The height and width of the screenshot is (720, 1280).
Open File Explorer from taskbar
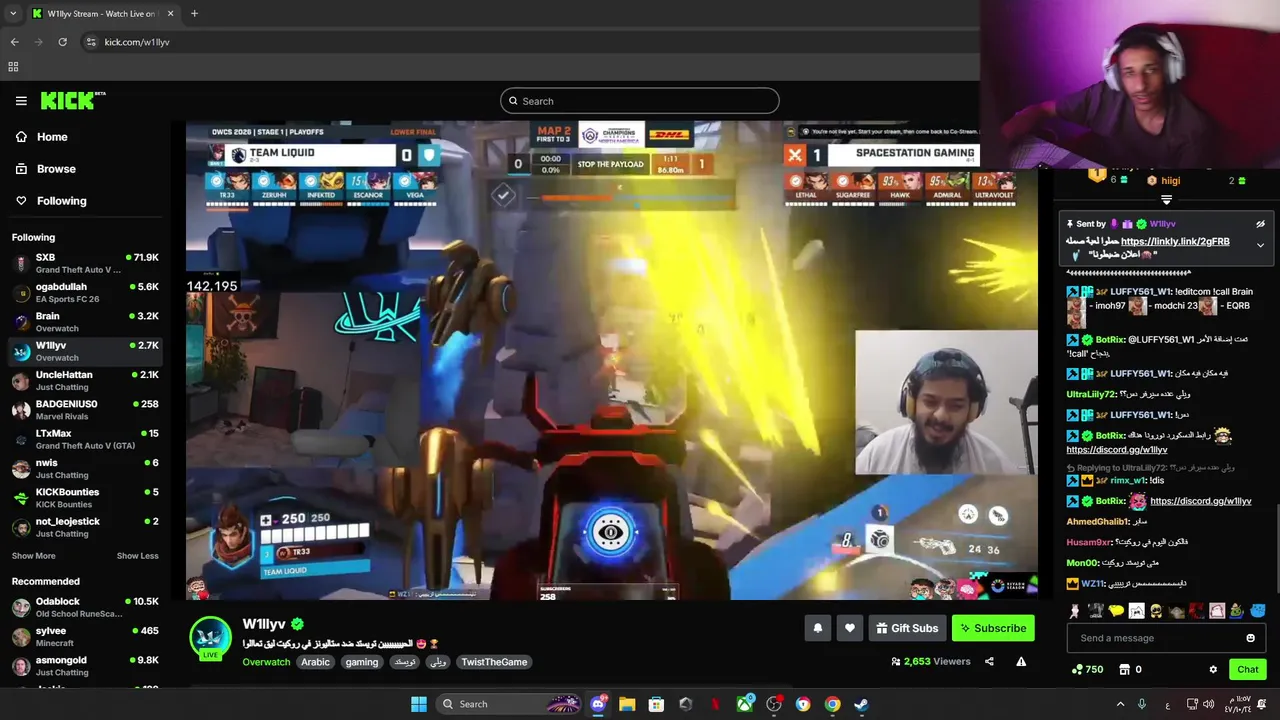pos(627,704)
